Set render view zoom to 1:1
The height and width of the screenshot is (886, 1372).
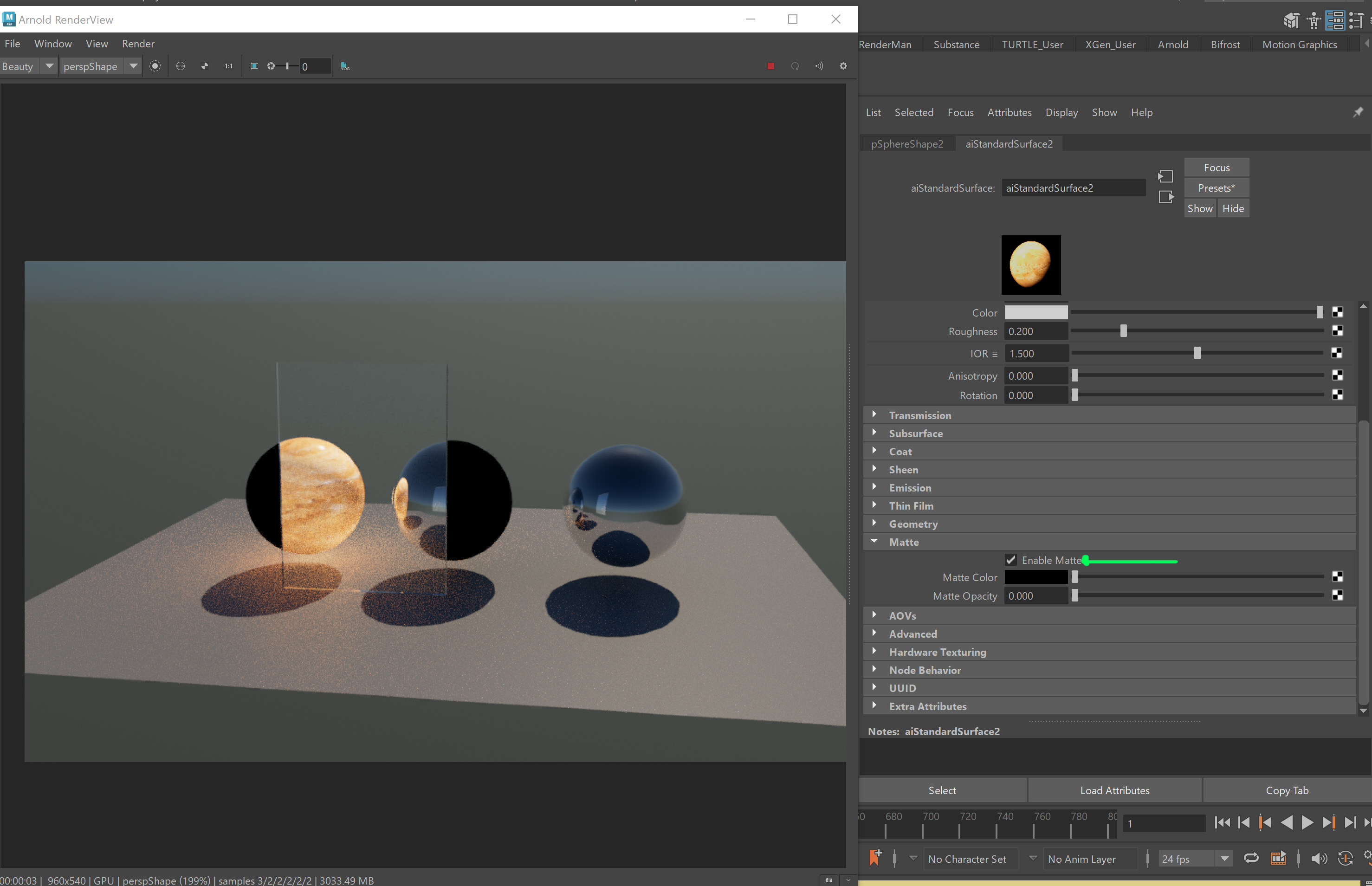point(228,66)
